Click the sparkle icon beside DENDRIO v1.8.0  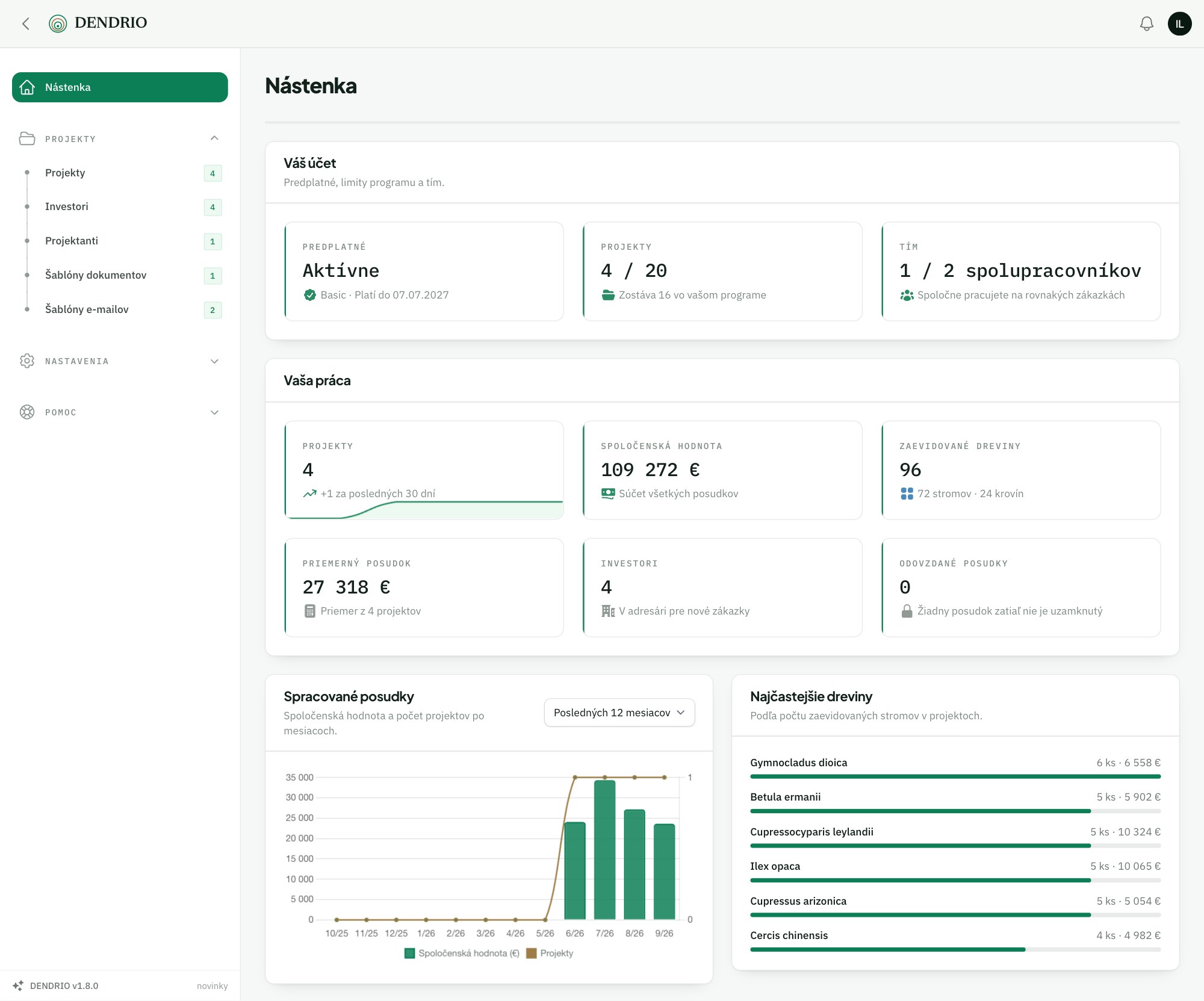tap(18, 985)
